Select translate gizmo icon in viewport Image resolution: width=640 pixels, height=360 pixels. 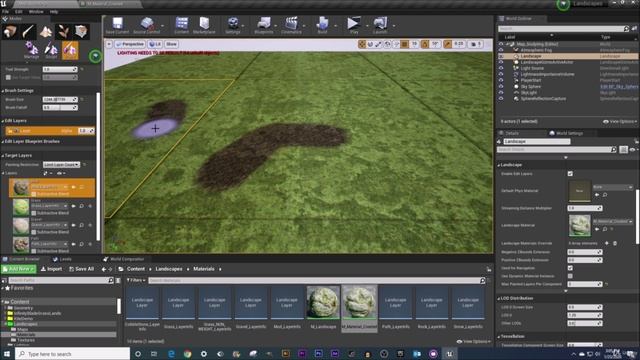click(362, 44)
